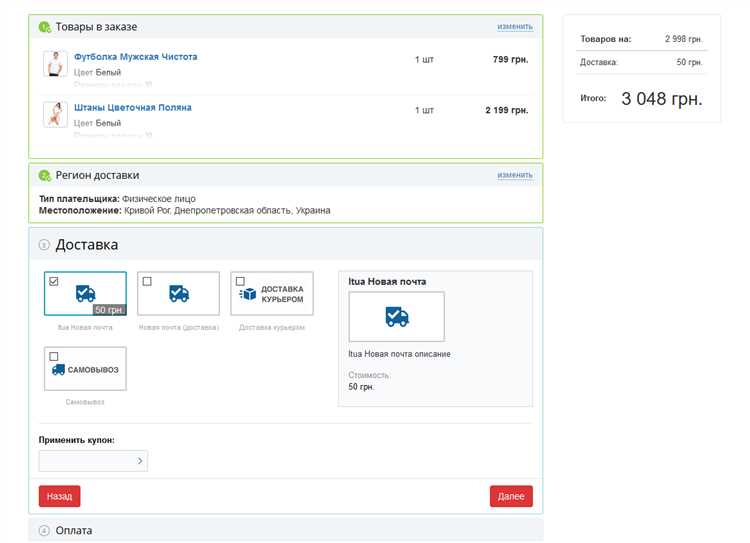Click the Самовывоз caption under tile
The width and height of the screenshot is (750, 543).
tap(85, 402)
